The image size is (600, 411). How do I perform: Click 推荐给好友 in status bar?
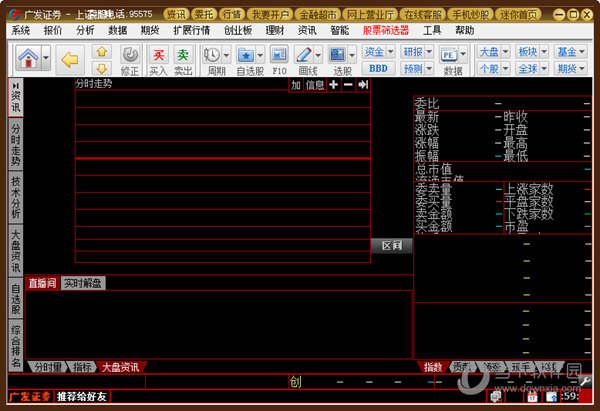82,396
